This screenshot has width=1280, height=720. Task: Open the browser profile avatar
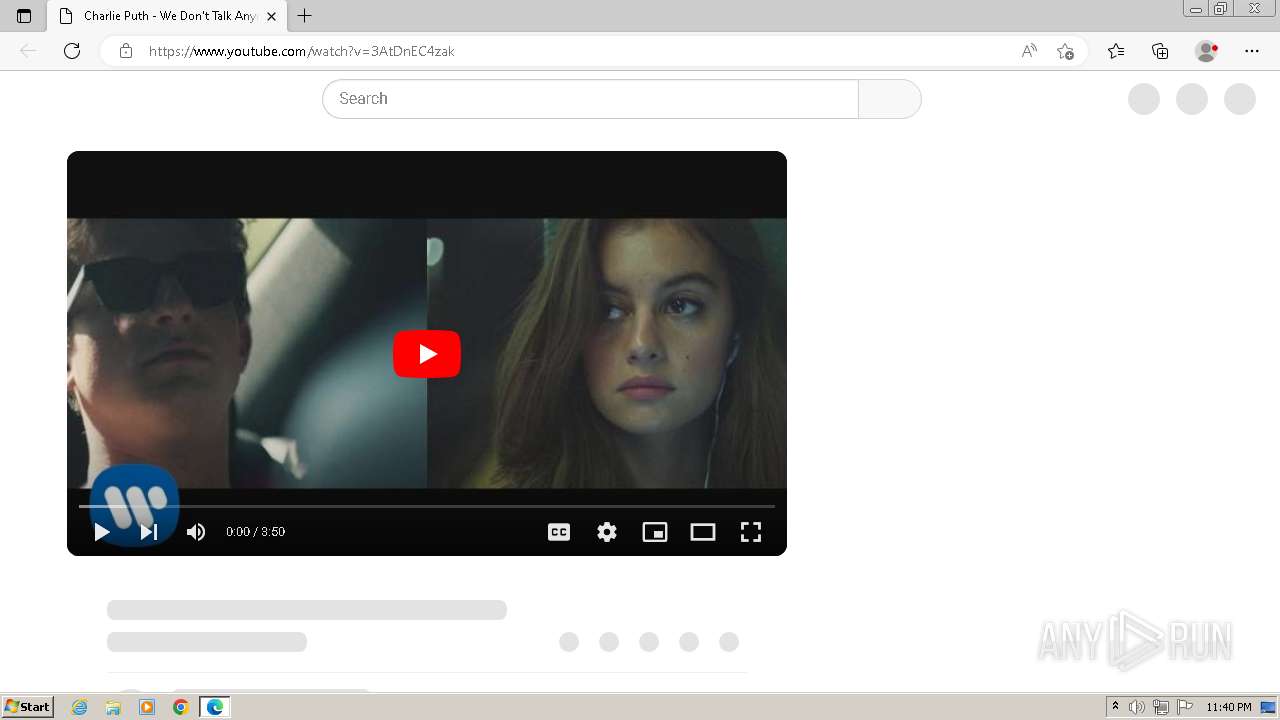pyautogui.click(x=1207, y=51)
